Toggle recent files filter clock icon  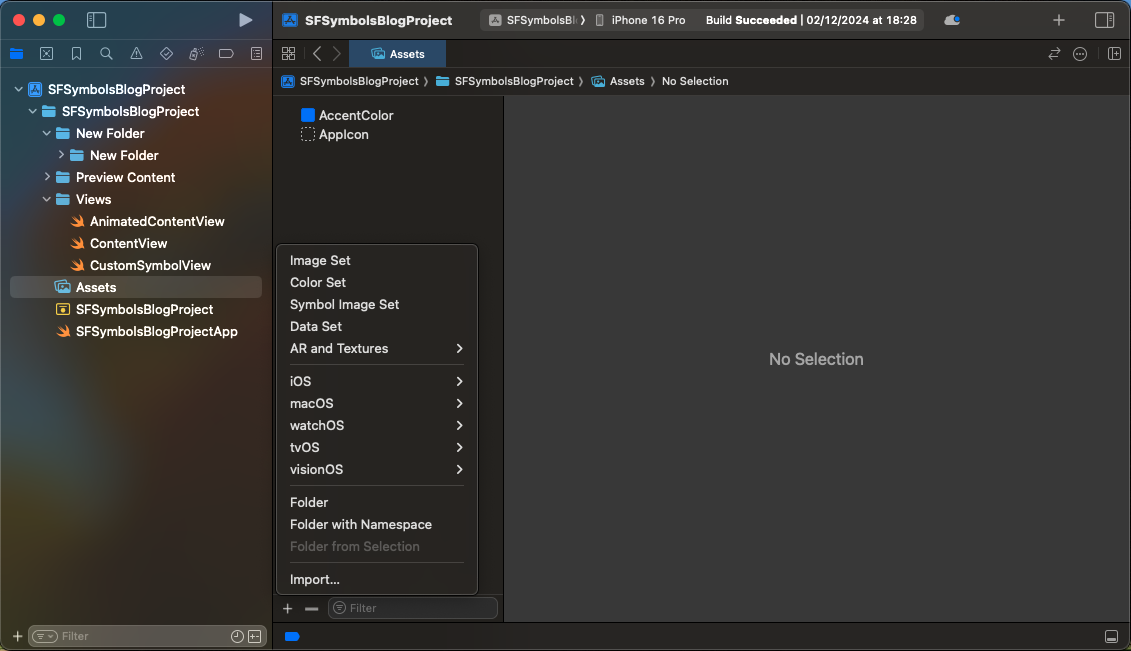point(237,636)
